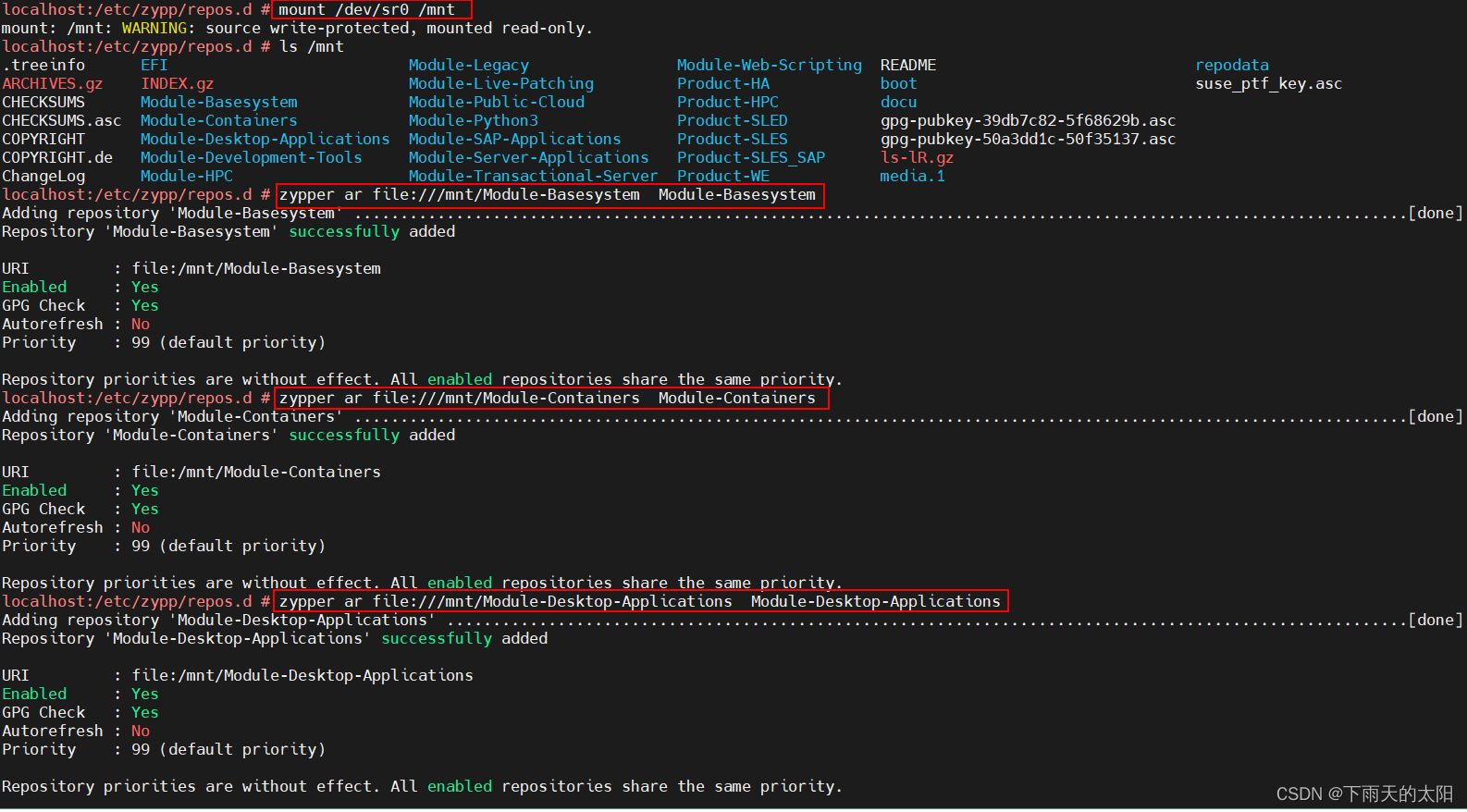Screen dimensions: 1467x812
Task: Click the docu directory name
Action: click(899, 102)
